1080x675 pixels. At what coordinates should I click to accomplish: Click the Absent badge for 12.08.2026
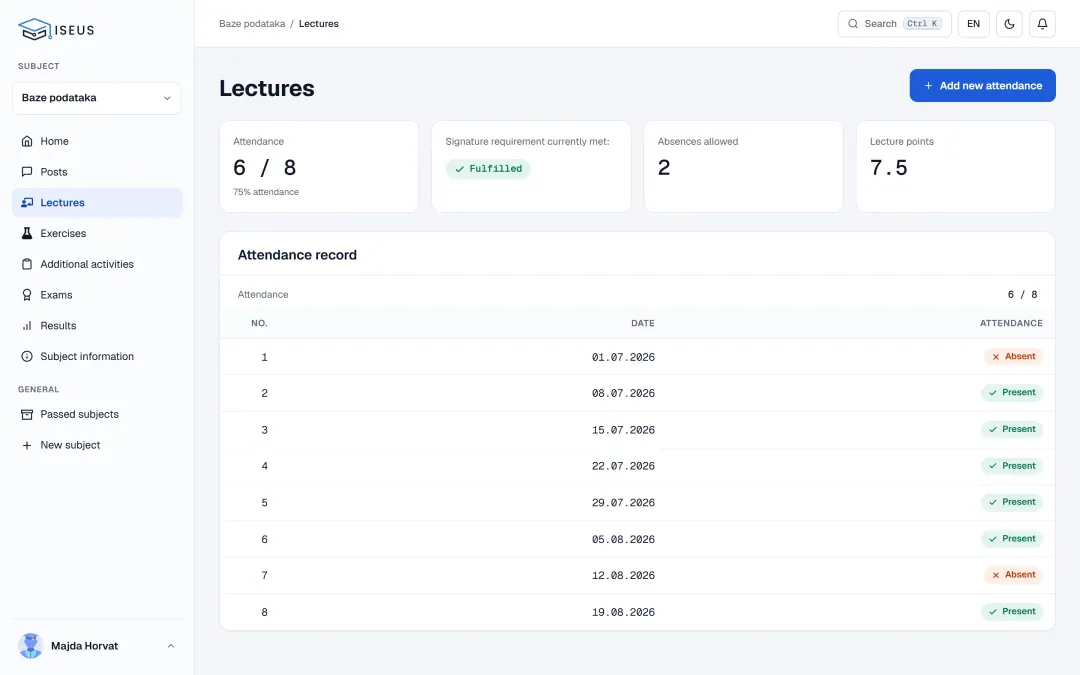click(x=1013, y=575)
